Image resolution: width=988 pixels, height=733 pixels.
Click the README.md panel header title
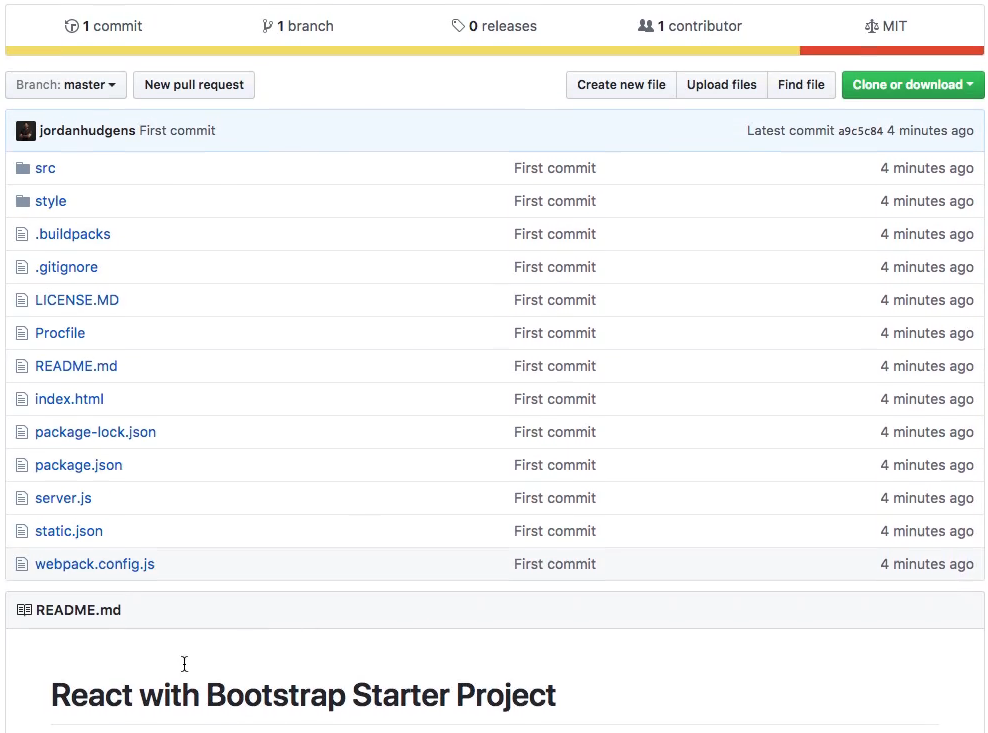(x=78, y=609)
